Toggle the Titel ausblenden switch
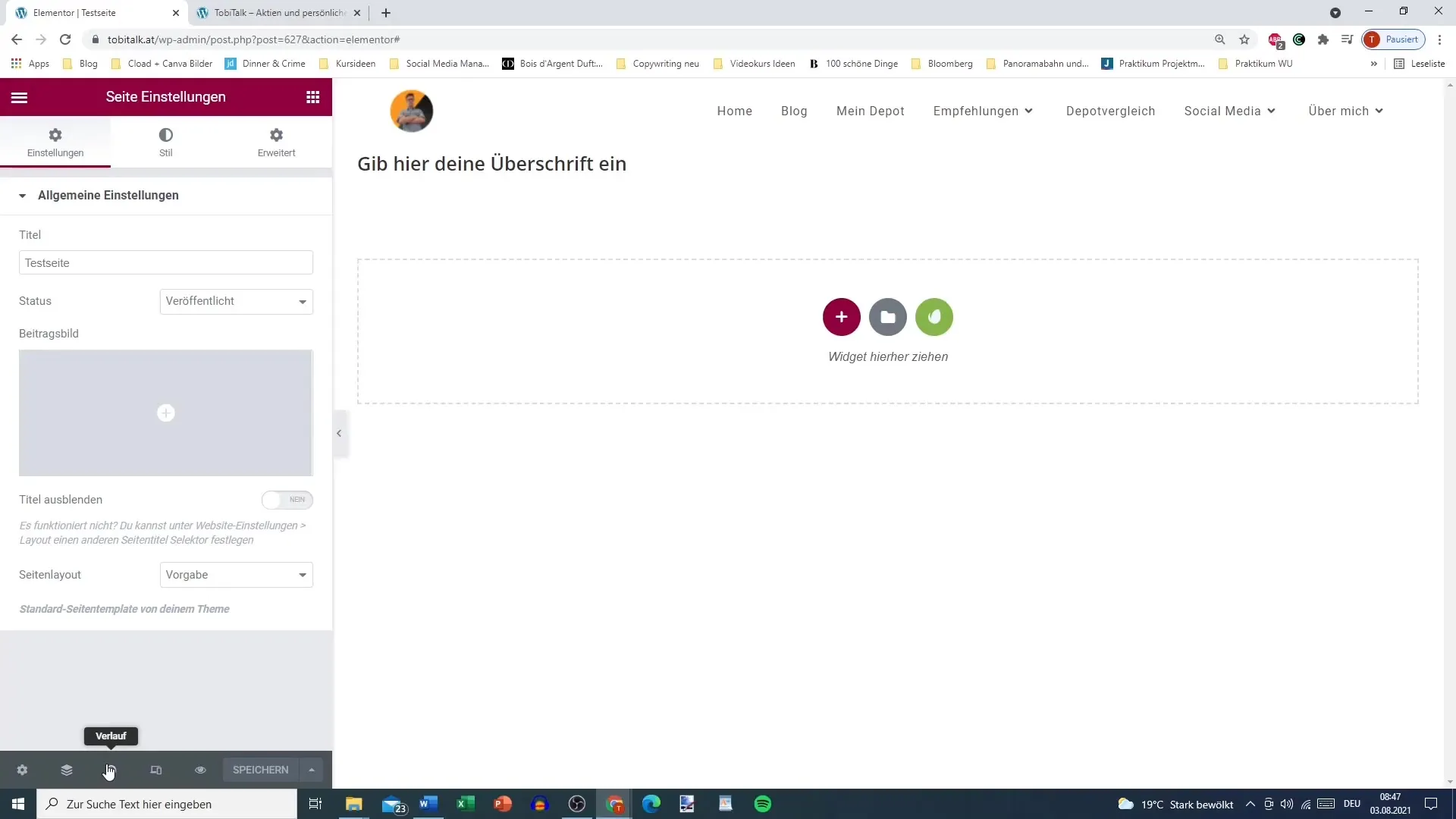 [287, 500]
